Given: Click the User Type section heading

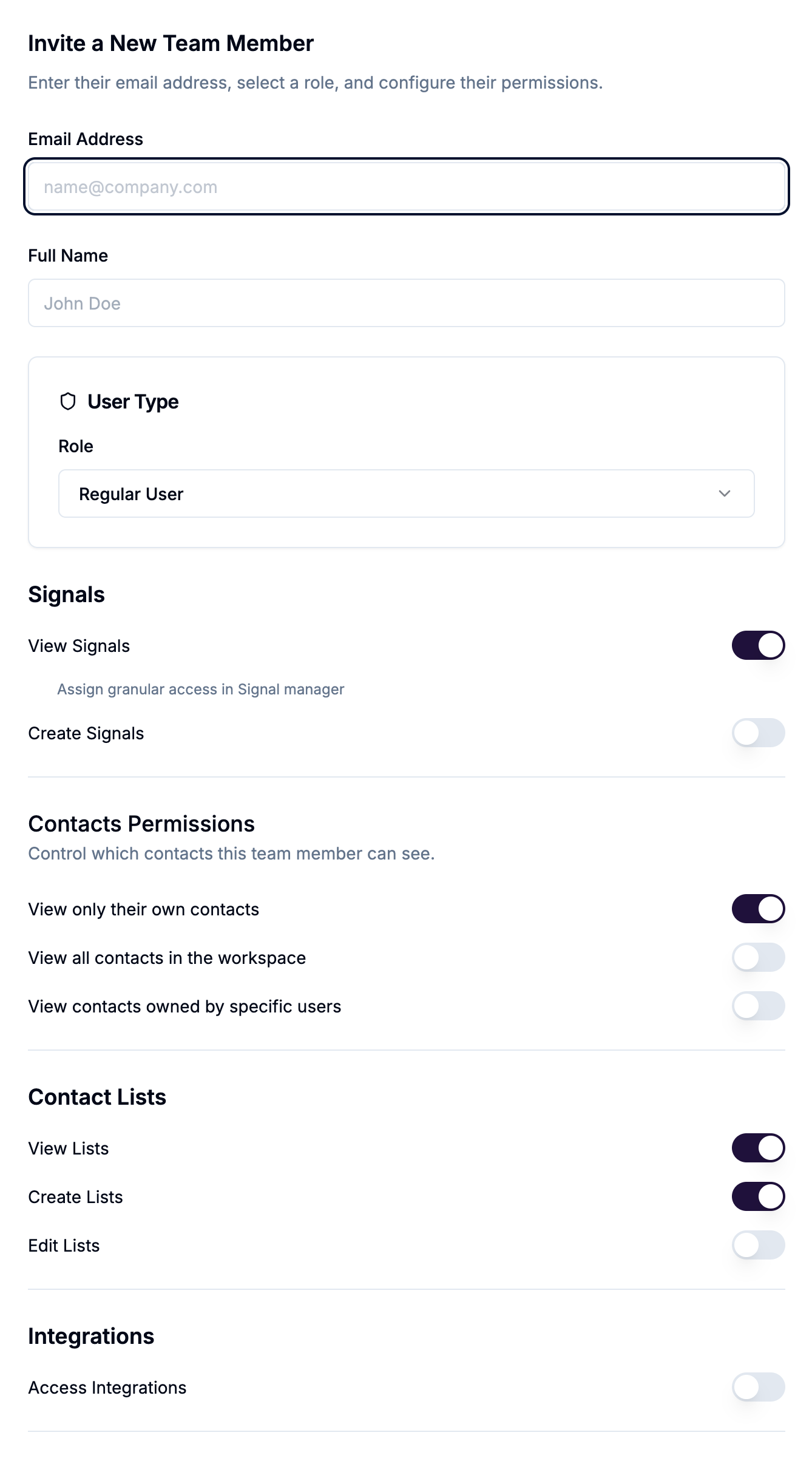Looking at the screenshot, I should click(x=133, y=401).
